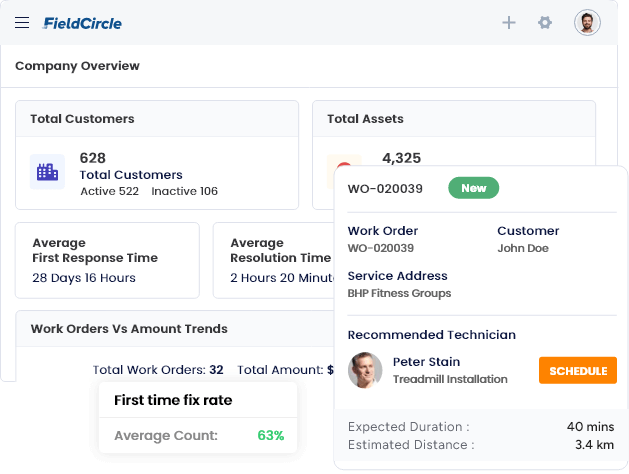Open the hamburger navigation menu
The image size is (629, 474).
point(22,23)
